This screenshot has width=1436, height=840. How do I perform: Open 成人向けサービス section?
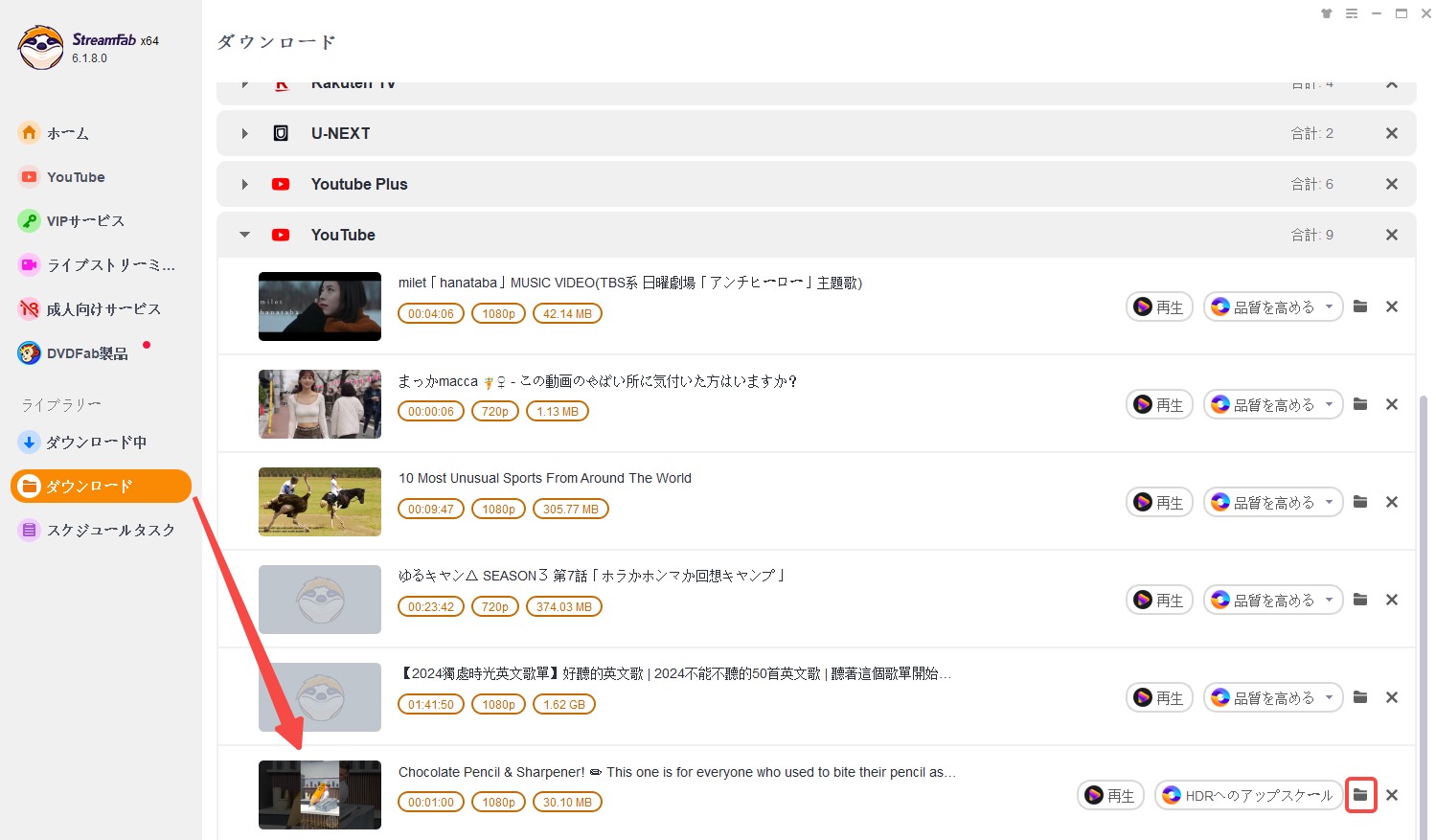90,309
